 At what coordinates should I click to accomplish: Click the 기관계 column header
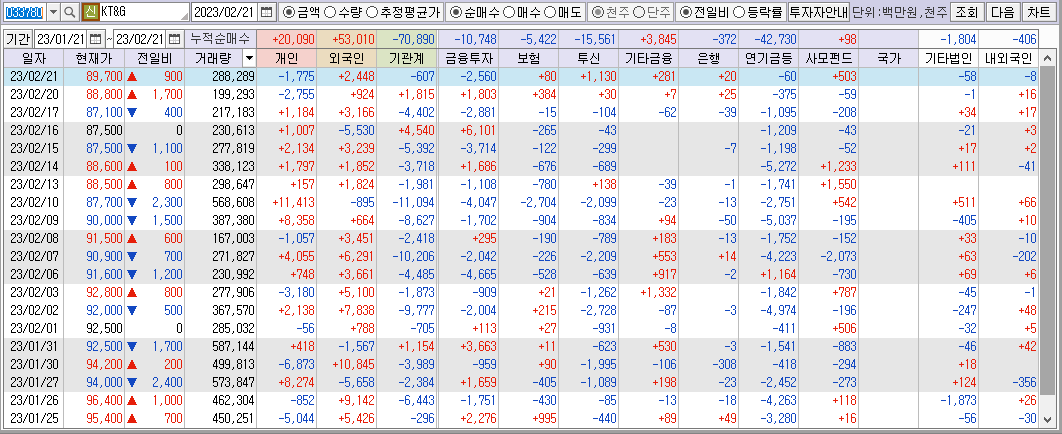pyautogui.click(x=408, y=59)
